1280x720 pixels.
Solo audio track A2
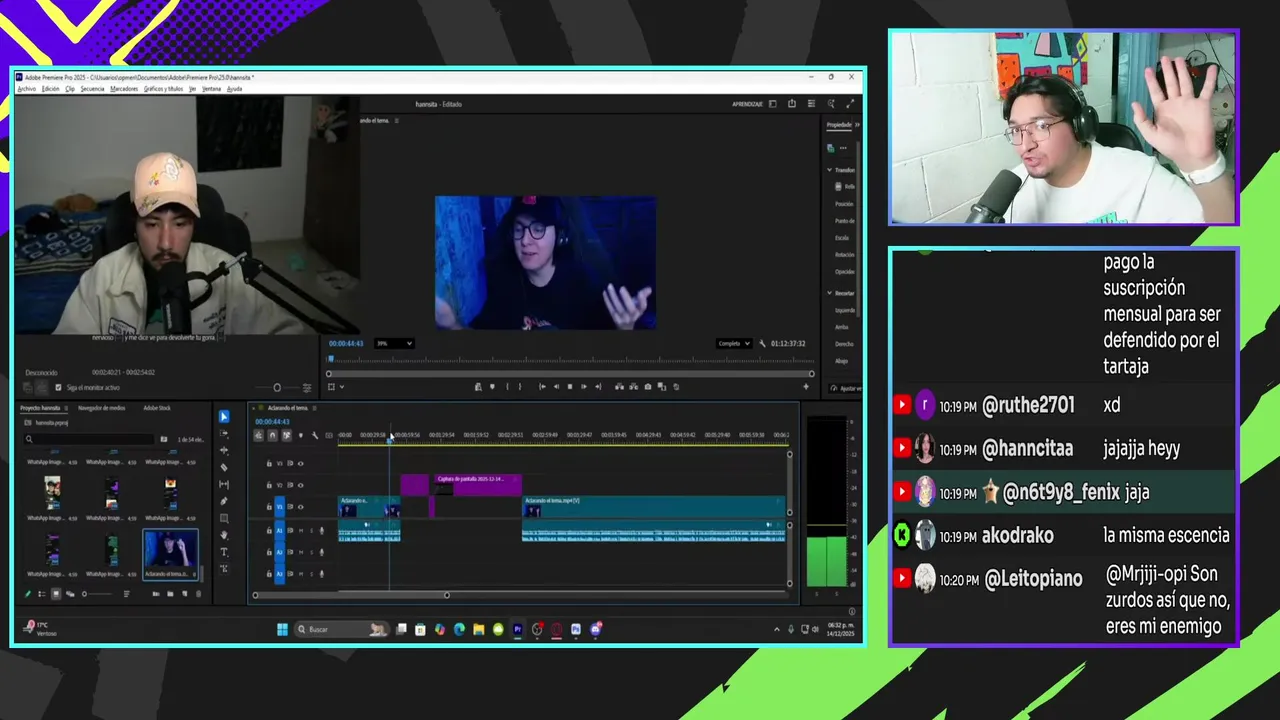[x=311, y=552]
